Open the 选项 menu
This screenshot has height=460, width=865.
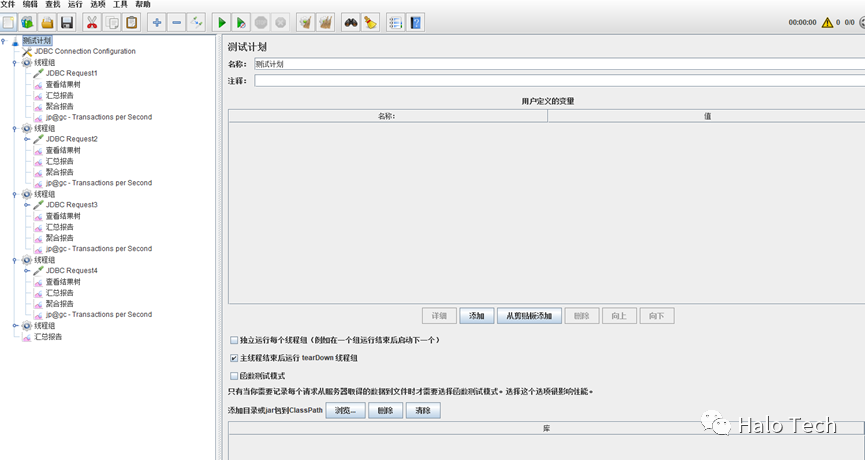click(x=98, y=4)
